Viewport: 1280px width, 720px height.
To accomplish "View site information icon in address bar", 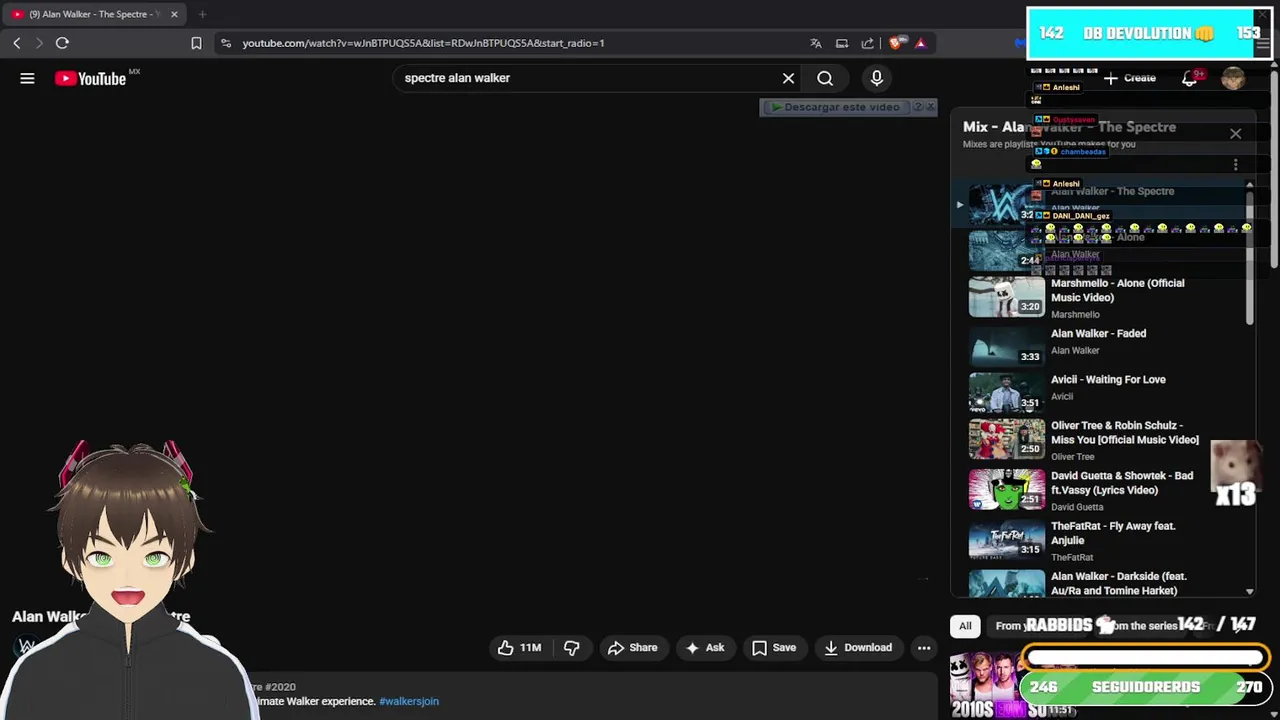I will coord(226,43).
